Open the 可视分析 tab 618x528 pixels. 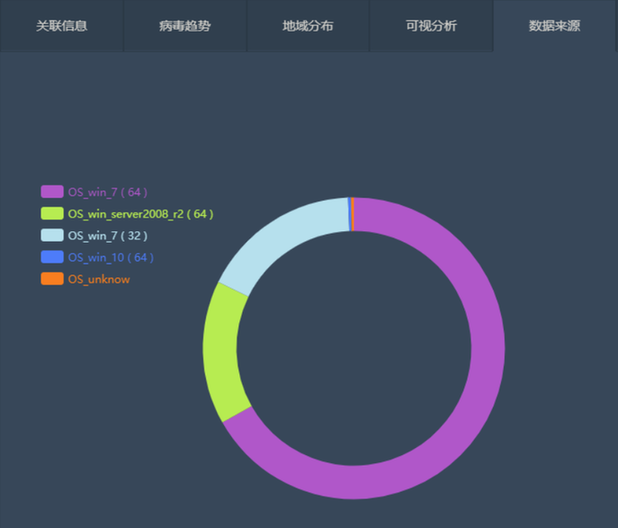coord(431,26)
